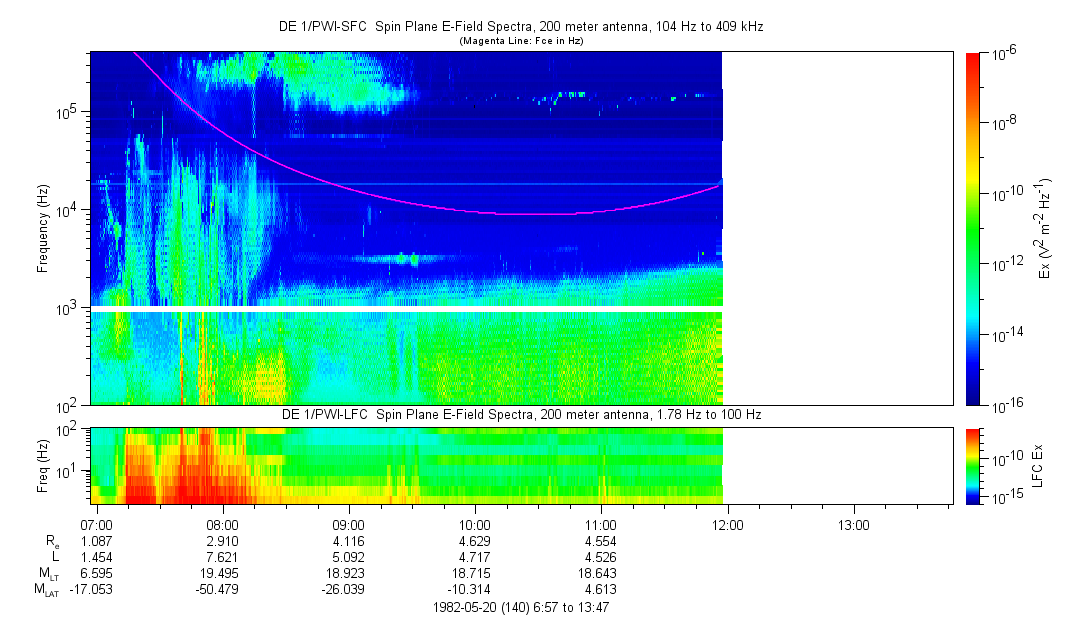Select the 12:00 time tick label
Image resolution: width=1083 pixels, height=620 pixels.
tap(727, 524)
